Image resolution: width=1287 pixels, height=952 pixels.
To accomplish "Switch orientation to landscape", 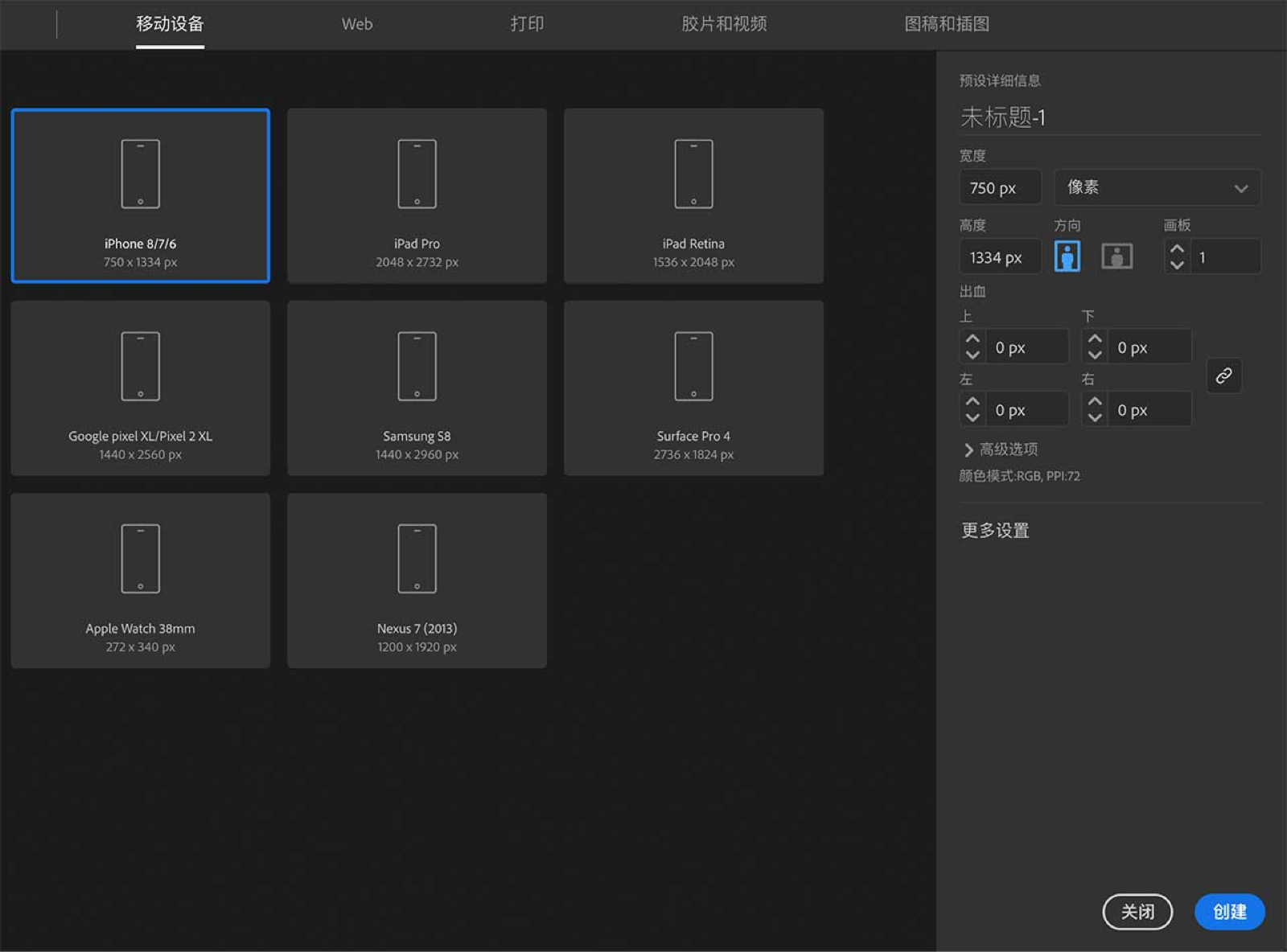I will [x=1116, y=256].
